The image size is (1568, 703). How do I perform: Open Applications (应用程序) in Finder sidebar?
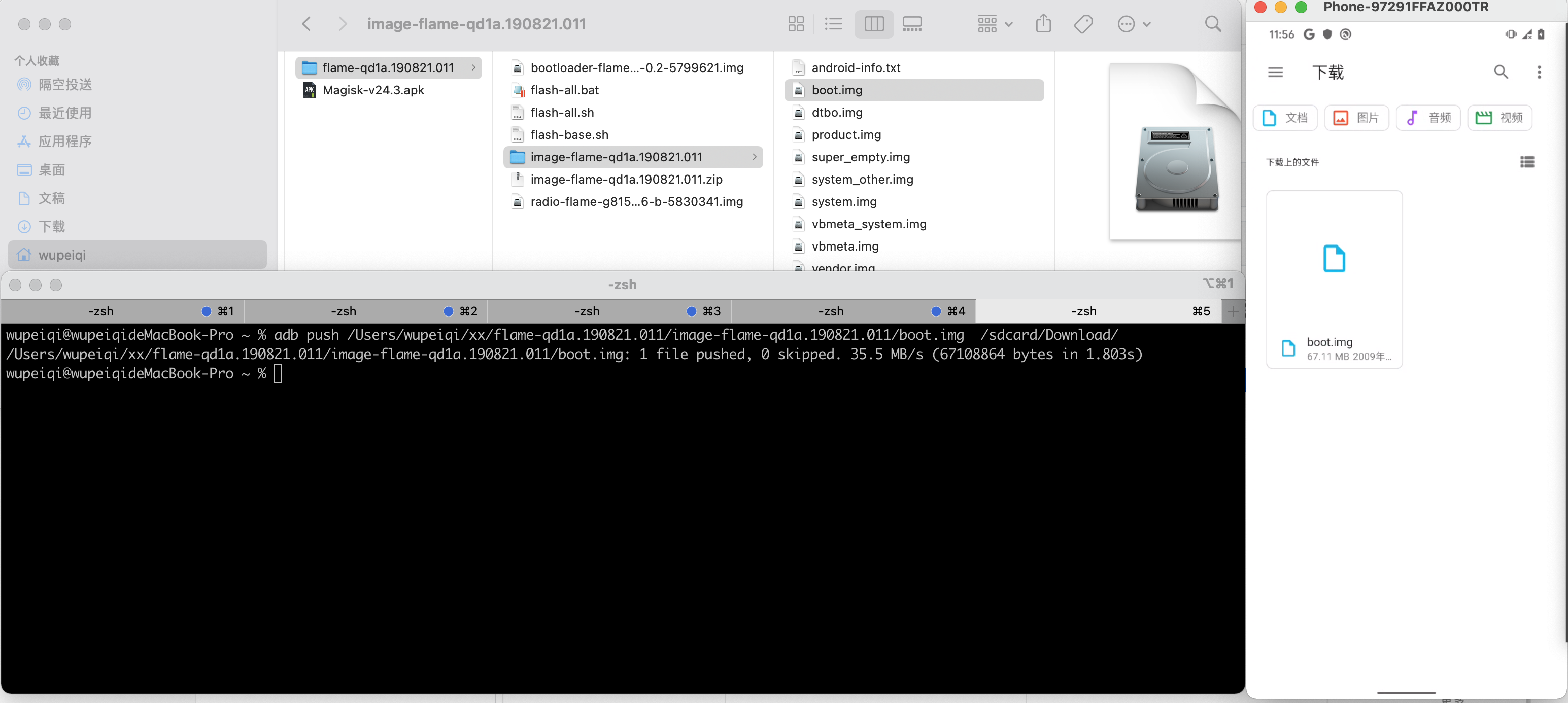138,141
